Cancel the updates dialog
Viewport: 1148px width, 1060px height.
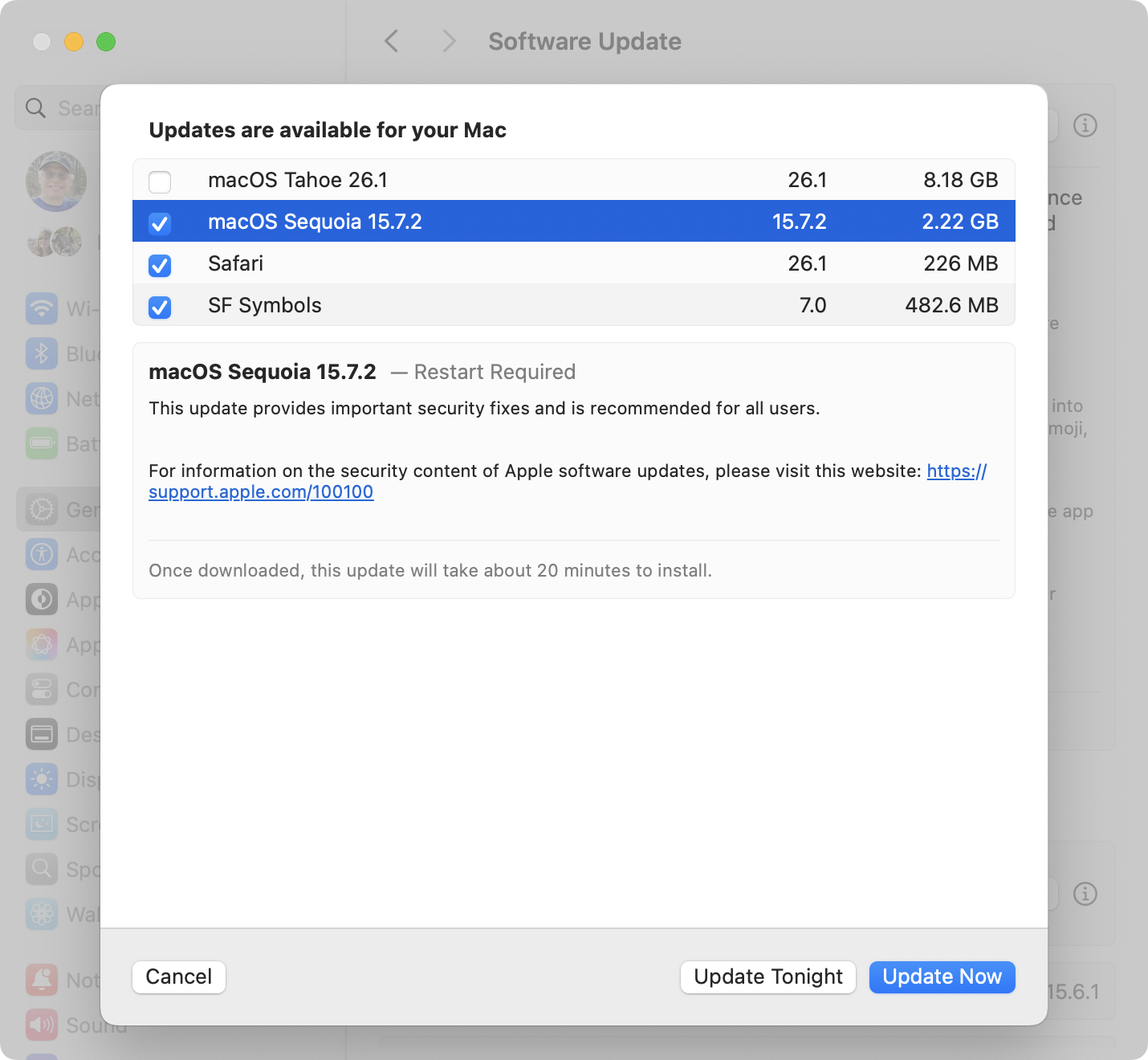coord(178,976)
